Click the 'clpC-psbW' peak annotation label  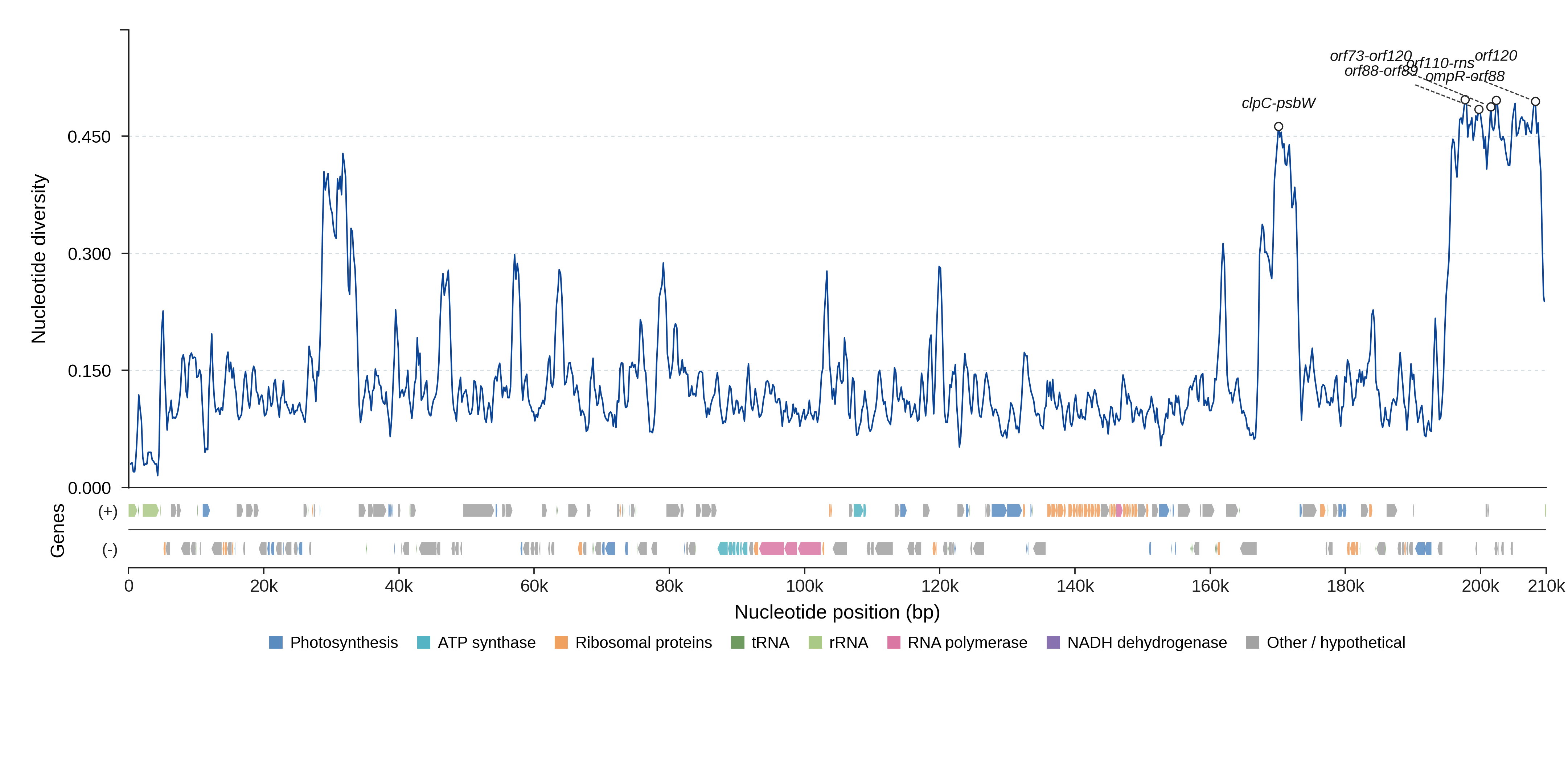1278,103
